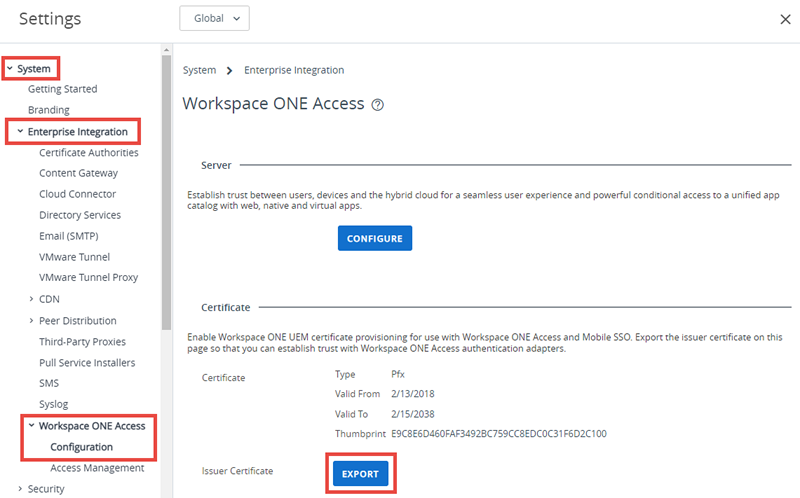This screenshot has width=800, height=498.
Task: Select Cloud Connector item
Action: coord(78,194)
